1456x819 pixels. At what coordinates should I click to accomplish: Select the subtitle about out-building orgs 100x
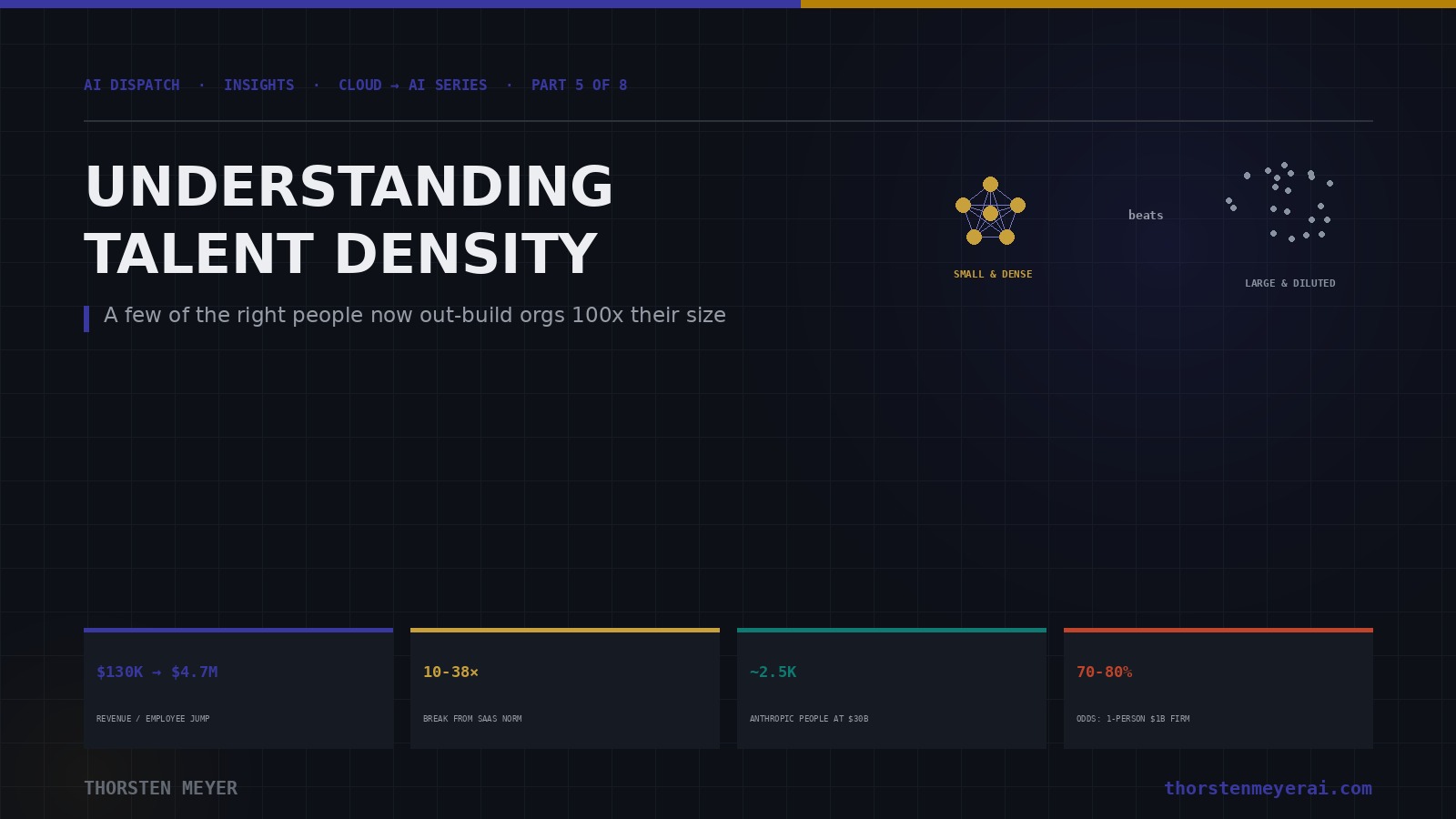[x=415, y=315]
